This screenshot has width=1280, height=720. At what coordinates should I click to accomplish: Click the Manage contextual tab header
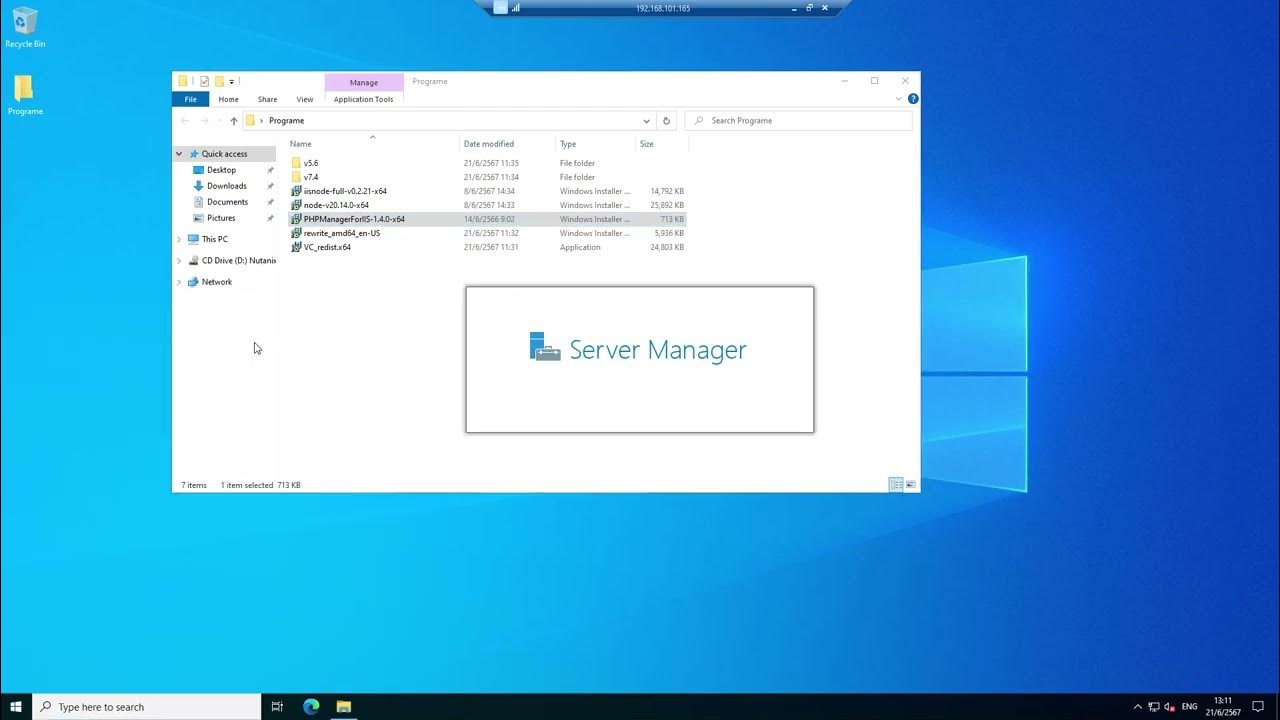click(364, 82)
